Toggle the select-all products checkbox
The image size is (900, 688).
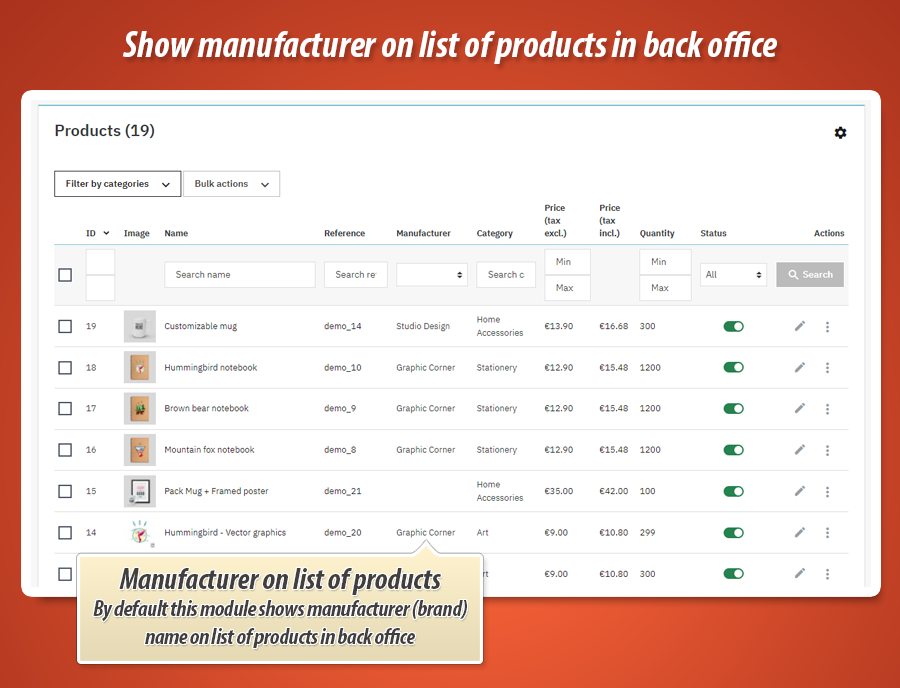65,274
